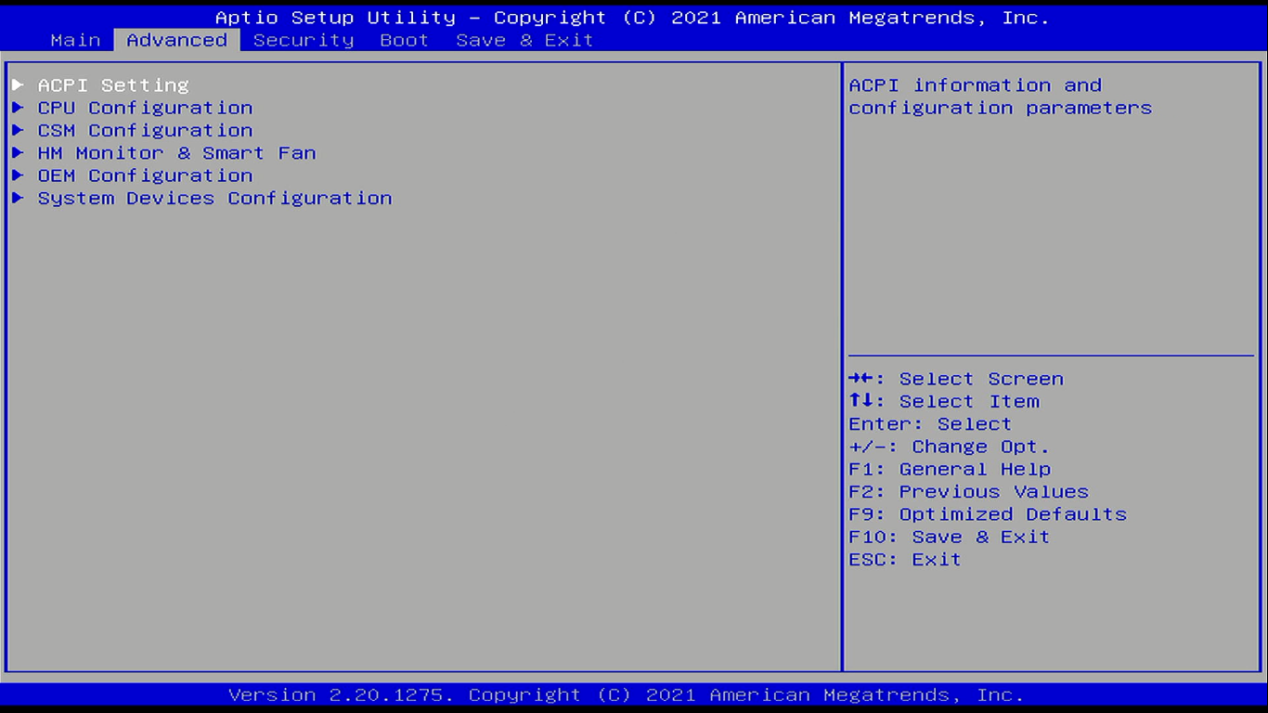Click the arrow icon beside CSM Configuration
The height and width of the screenshot is (713, 1268).
click(x=18, y=131)
